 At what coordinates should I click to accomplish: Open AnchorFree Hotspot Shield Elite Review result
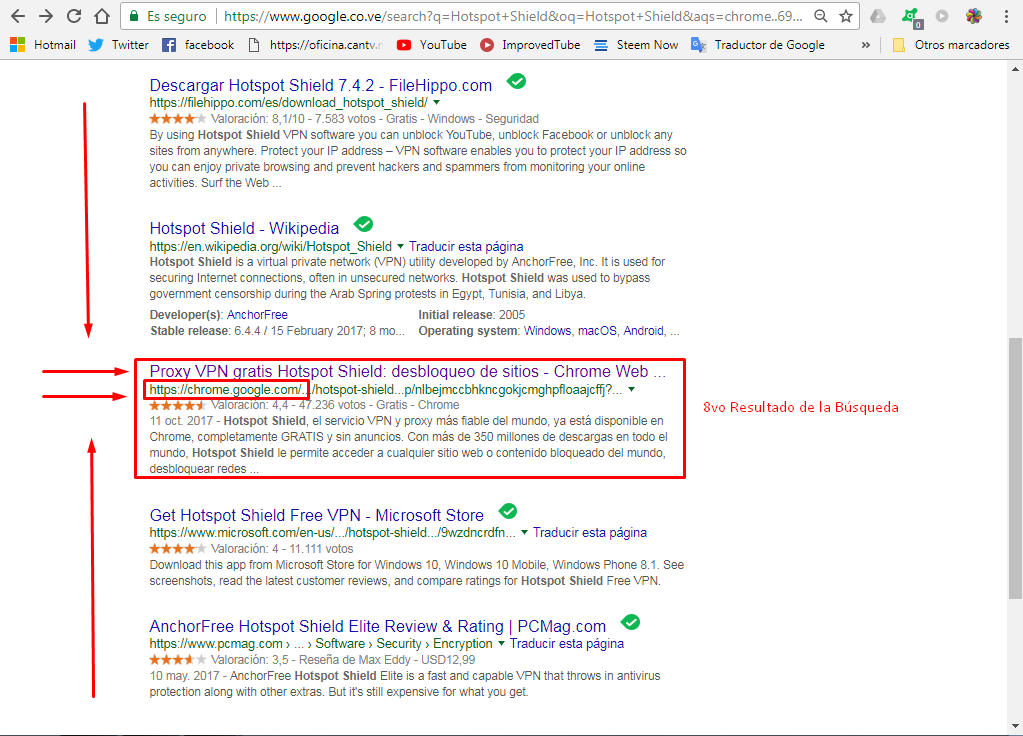(x=377, y=626)
